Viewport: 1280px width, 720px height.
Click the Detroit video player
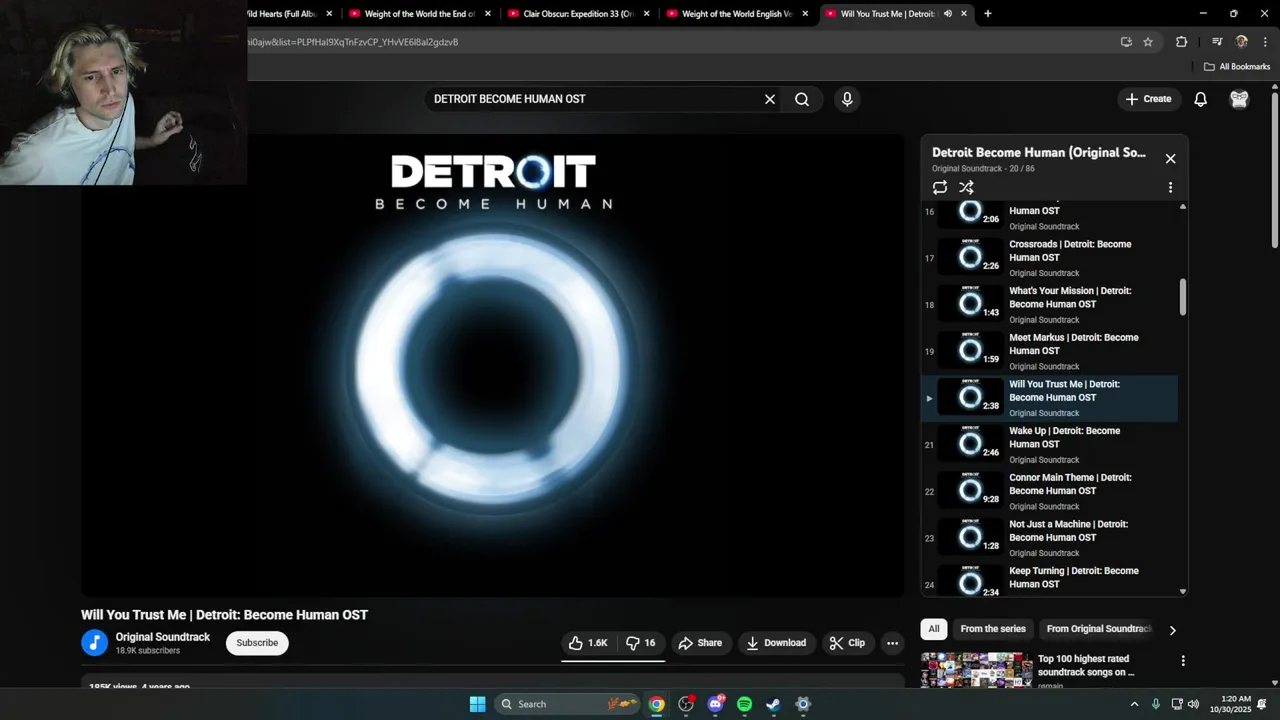pyautogui.click(x=492, y=366)
